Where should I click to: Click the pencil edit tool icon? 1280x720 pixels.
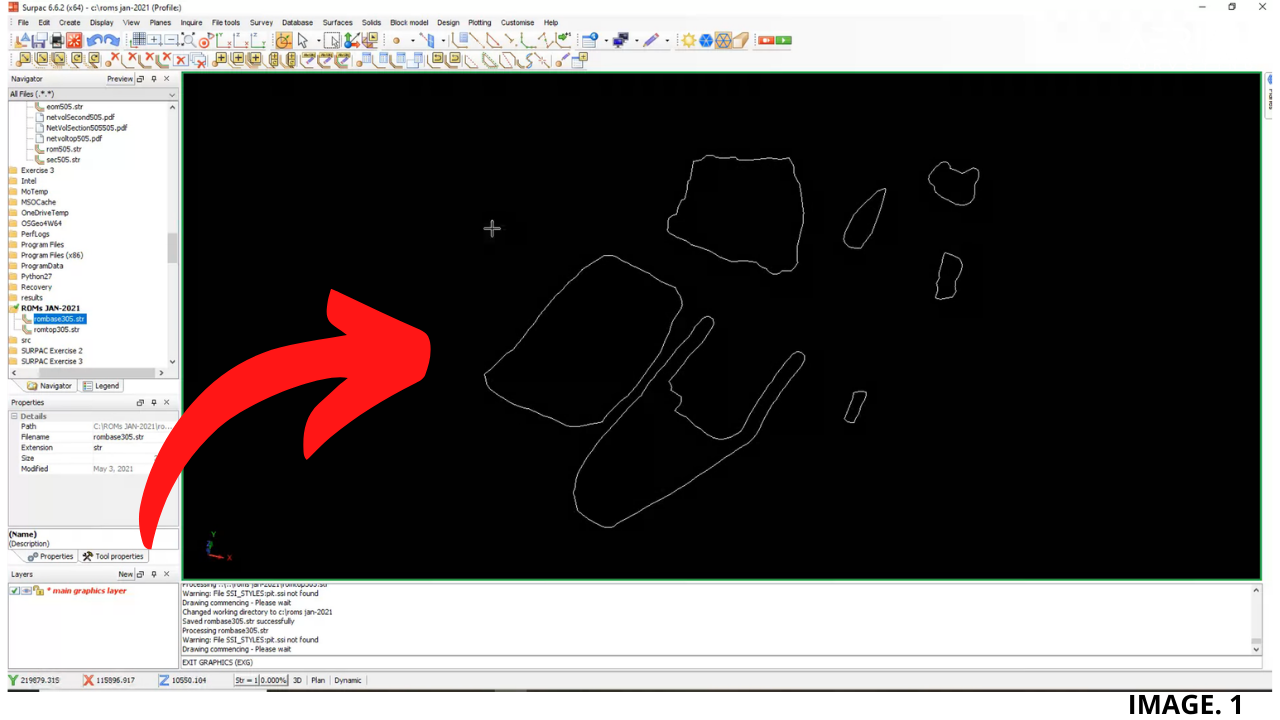tap(650, 40)
